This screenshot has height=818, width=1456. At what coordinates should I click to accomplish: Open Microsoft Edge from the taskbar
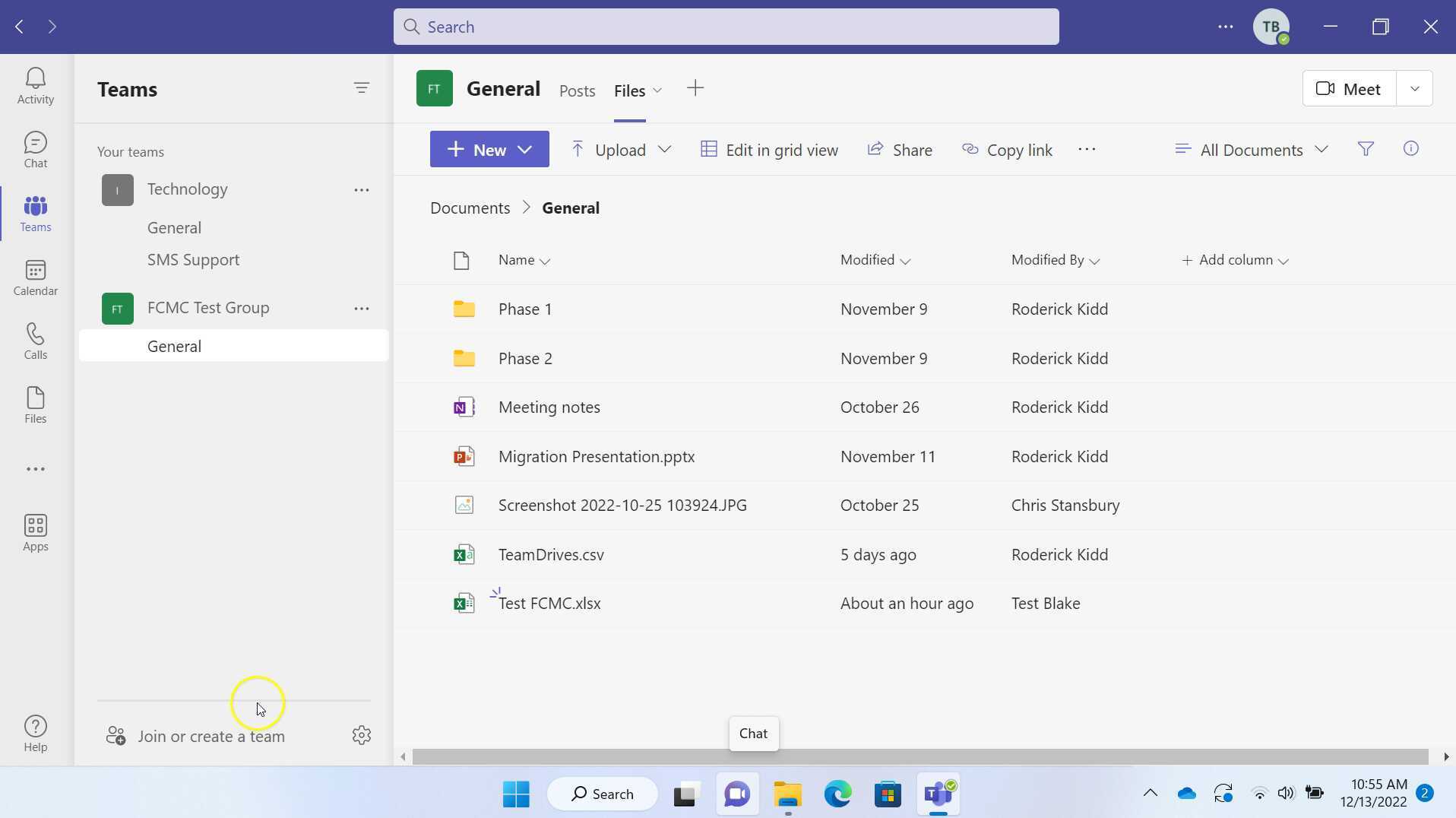point(837,794)
